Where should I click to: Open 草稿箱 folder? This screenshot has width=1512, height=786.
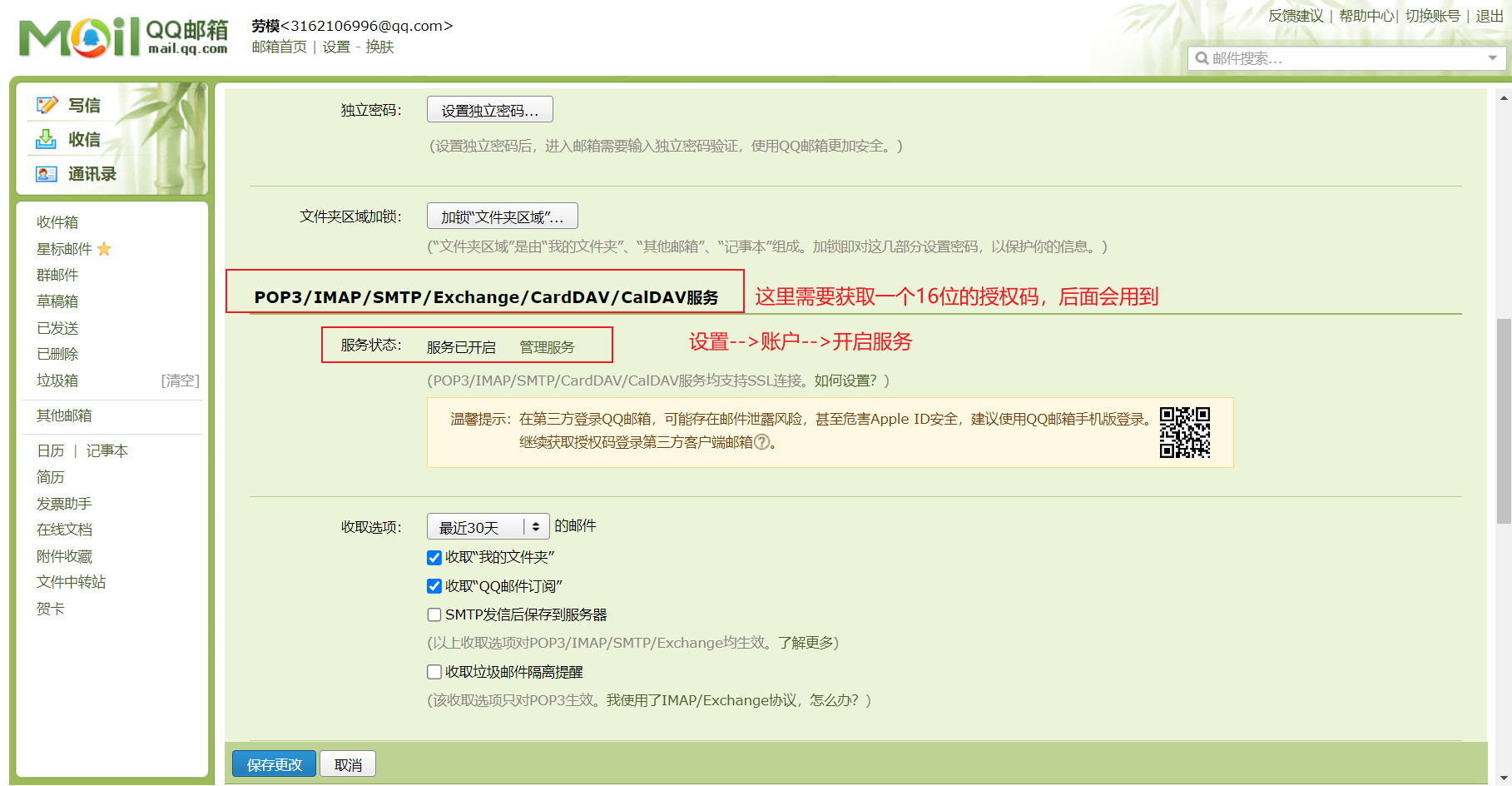[57, 301]
